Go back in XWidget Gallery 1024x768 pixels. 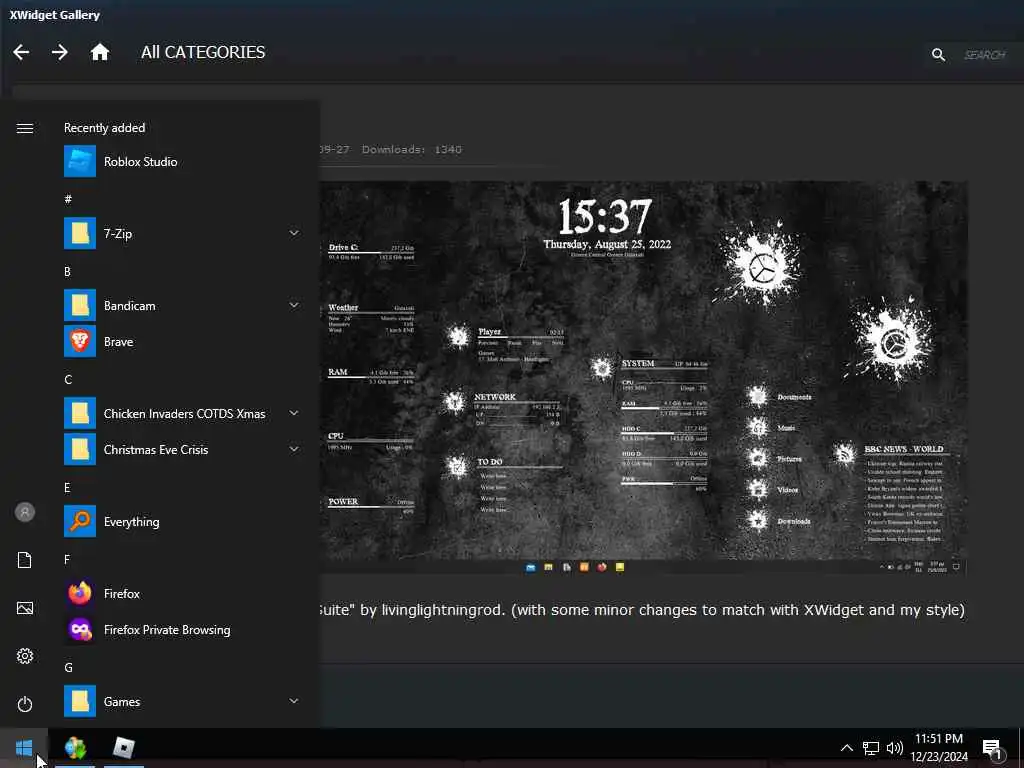pos(21,52)
